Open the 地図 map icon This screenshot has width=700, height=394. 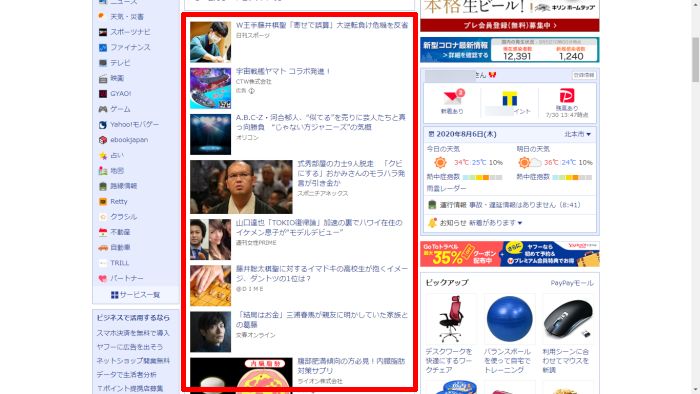[x=103, y=170]
